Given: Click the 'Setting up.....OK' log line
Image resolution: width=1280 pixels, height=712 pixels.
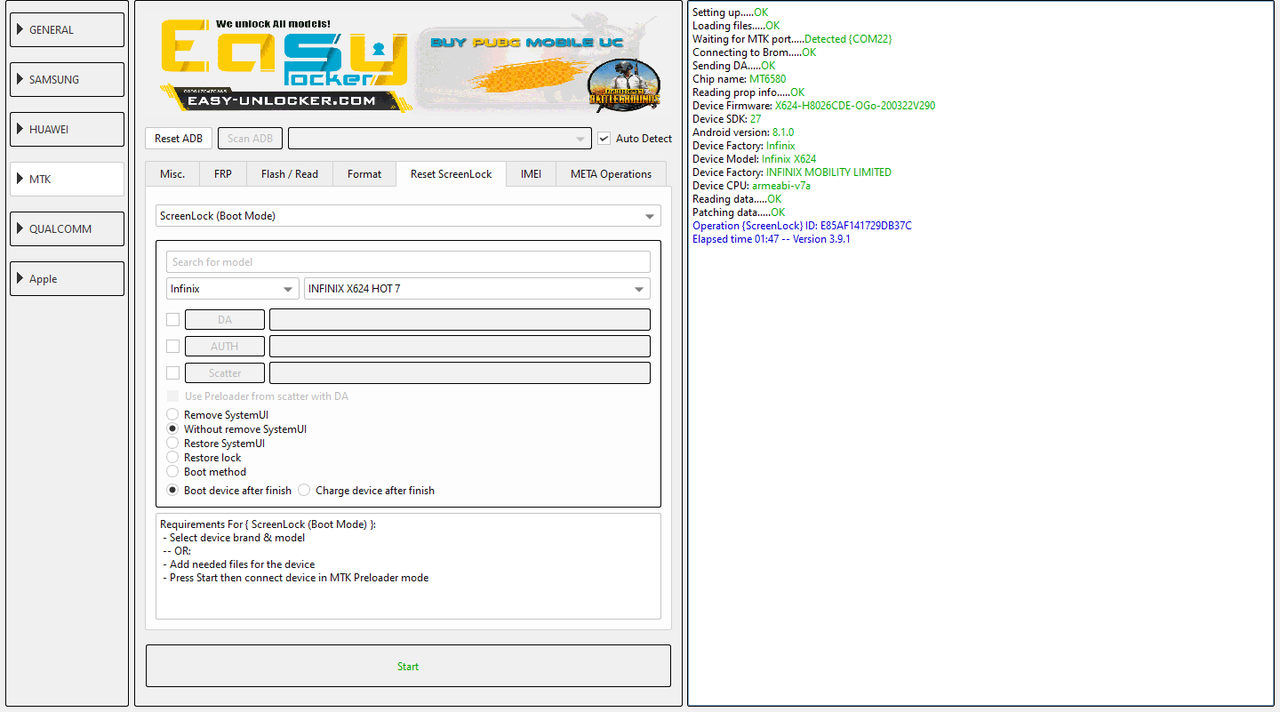Looking at the screenshot, I should [x=730, y=12].
